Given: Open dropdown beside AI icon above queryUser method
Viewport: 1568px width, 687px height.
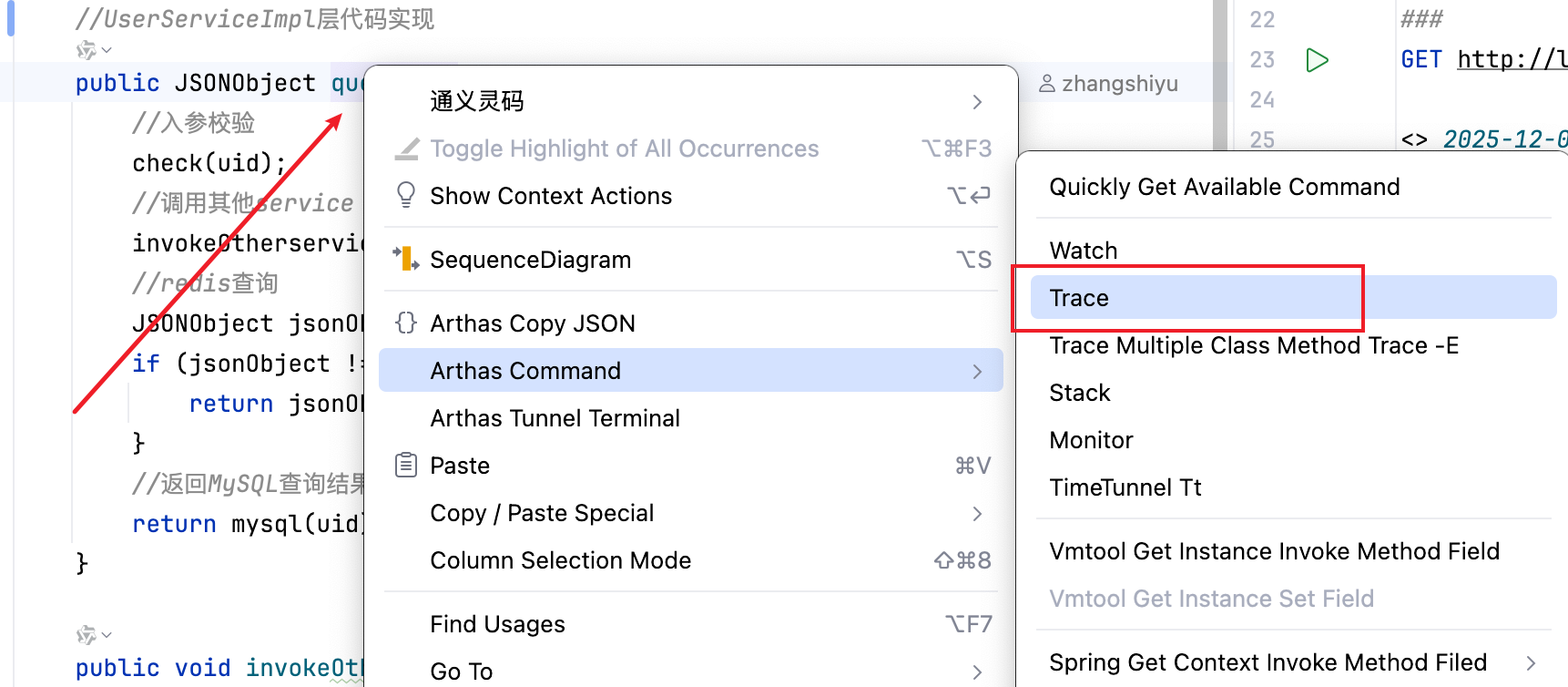Looking at the screenshot, I should (x=107, y=50).
